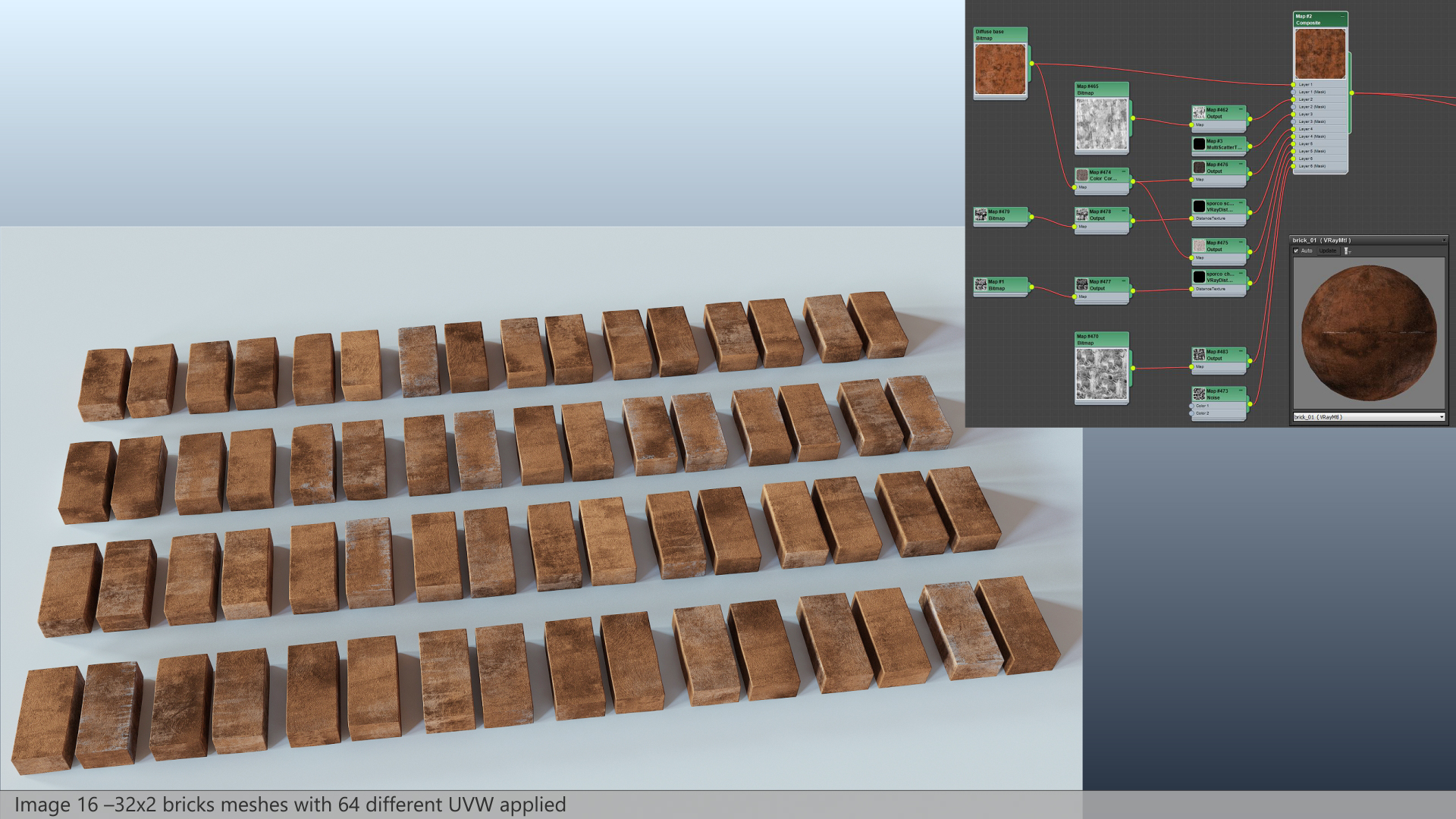Collapse the Map #2 Composite node

1342,16
